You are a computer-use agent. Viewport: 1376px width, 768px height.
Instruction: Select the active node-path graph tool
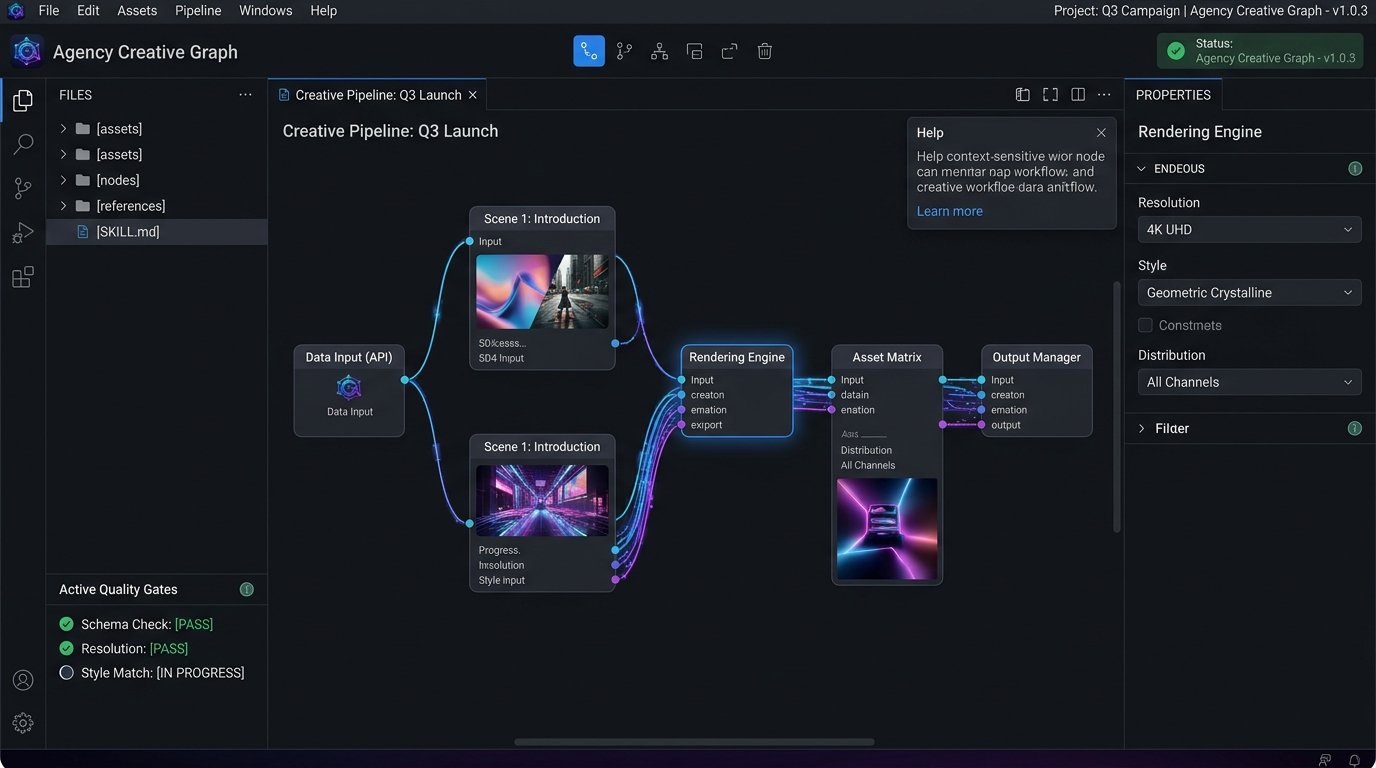[x=589, y=51]
